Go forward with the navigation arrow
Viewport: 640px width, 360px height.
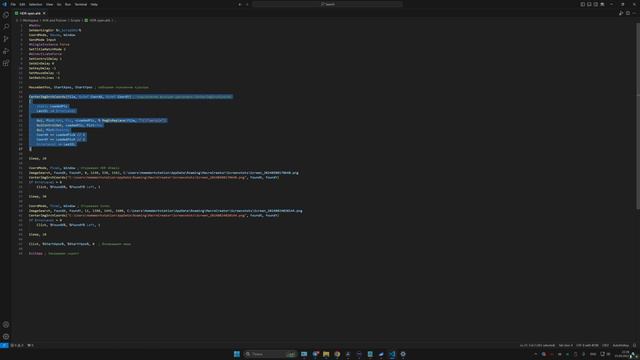click(247, 4)
